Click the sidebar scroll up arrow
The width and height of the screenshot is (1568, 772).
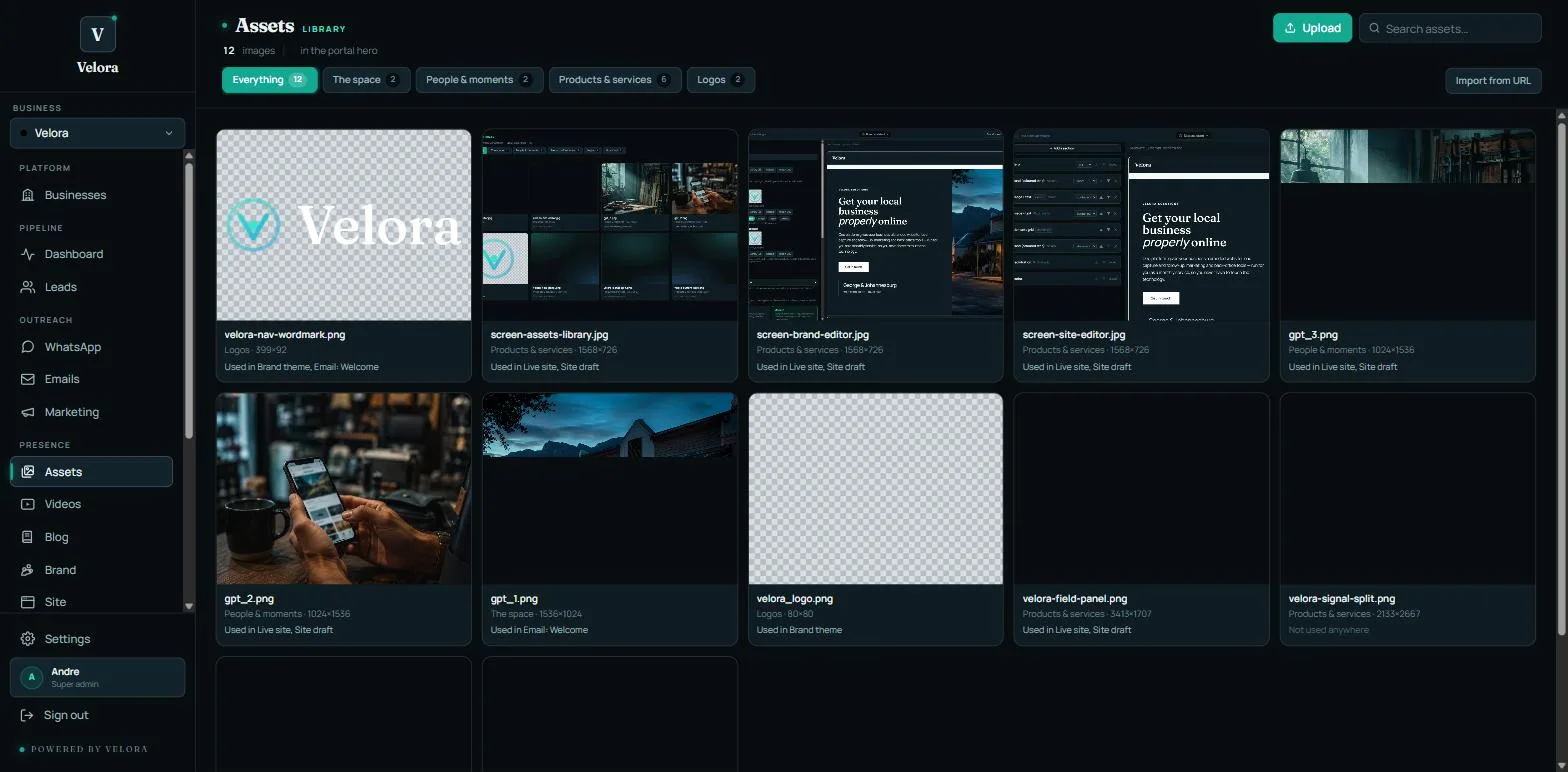tap(189, 155)
